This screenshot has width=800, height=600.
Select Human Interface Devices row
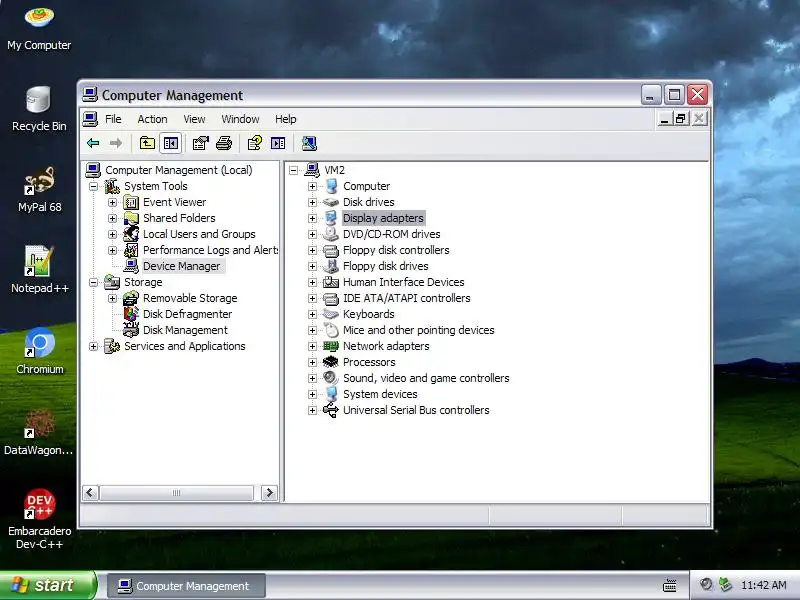(404, 282)
